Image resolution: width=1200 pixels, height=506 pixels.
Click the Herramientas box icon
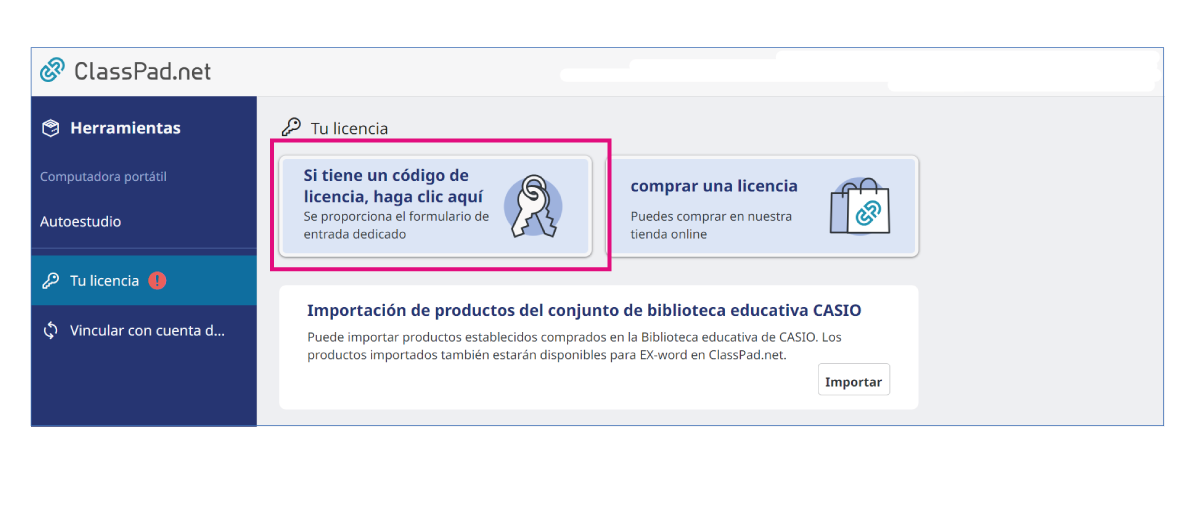pos(50,128)
